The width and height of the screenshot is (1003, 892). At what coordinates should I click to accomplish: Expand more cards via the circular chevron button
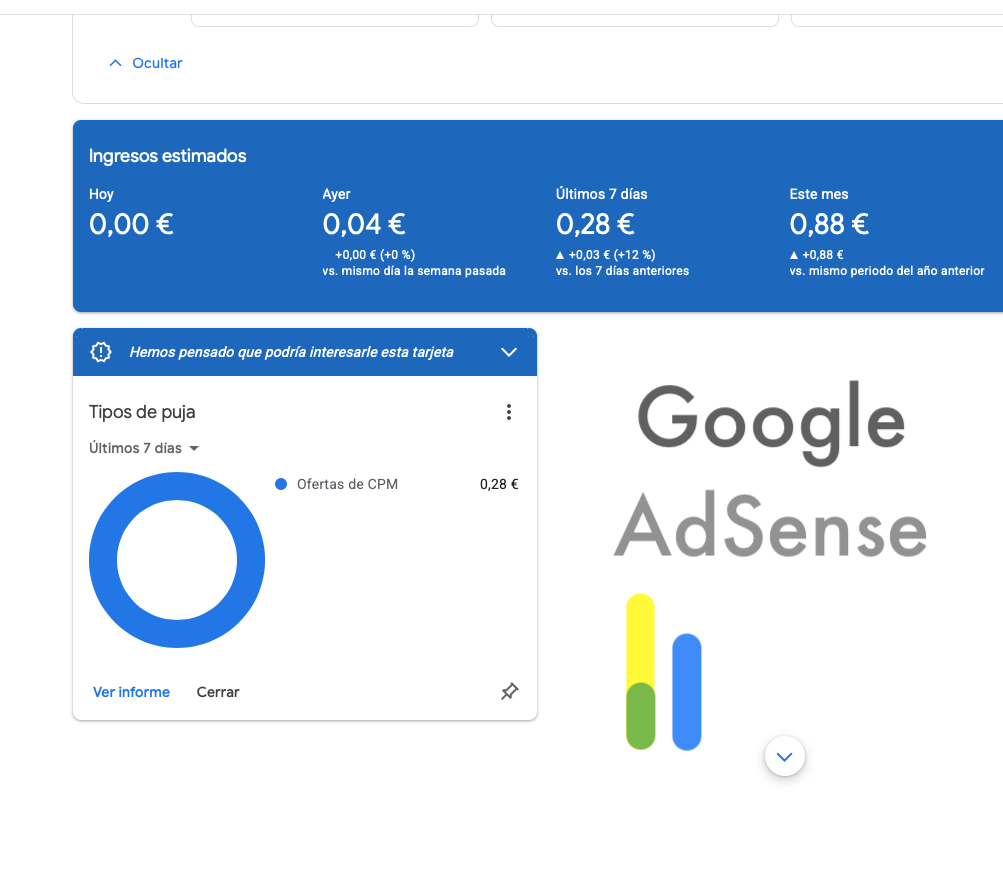coord(784,756)
